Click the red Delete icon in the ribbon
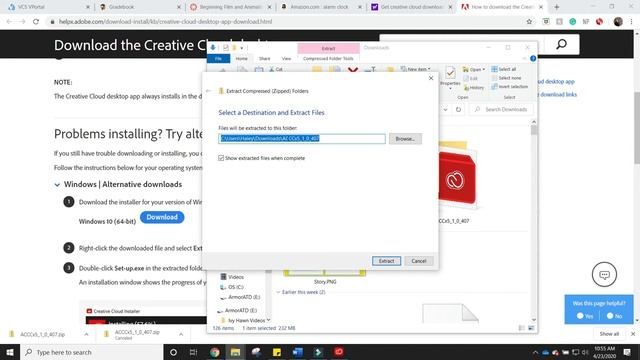The height and width of the screenshot is (360, 640). [x=353, y=71]
